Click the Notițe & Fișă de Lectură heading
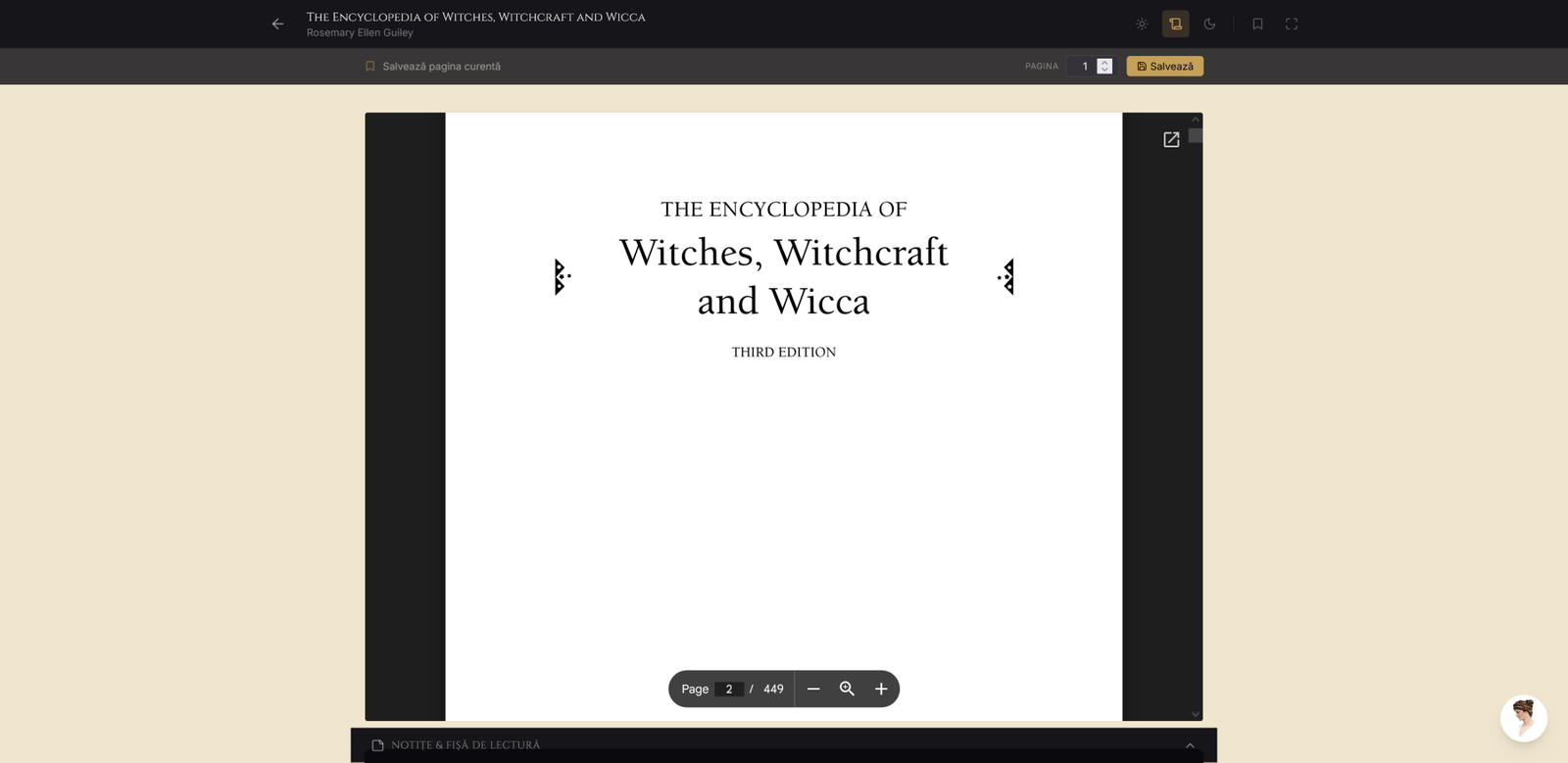This screenshot has width=1568, height=763. point(465,745)
